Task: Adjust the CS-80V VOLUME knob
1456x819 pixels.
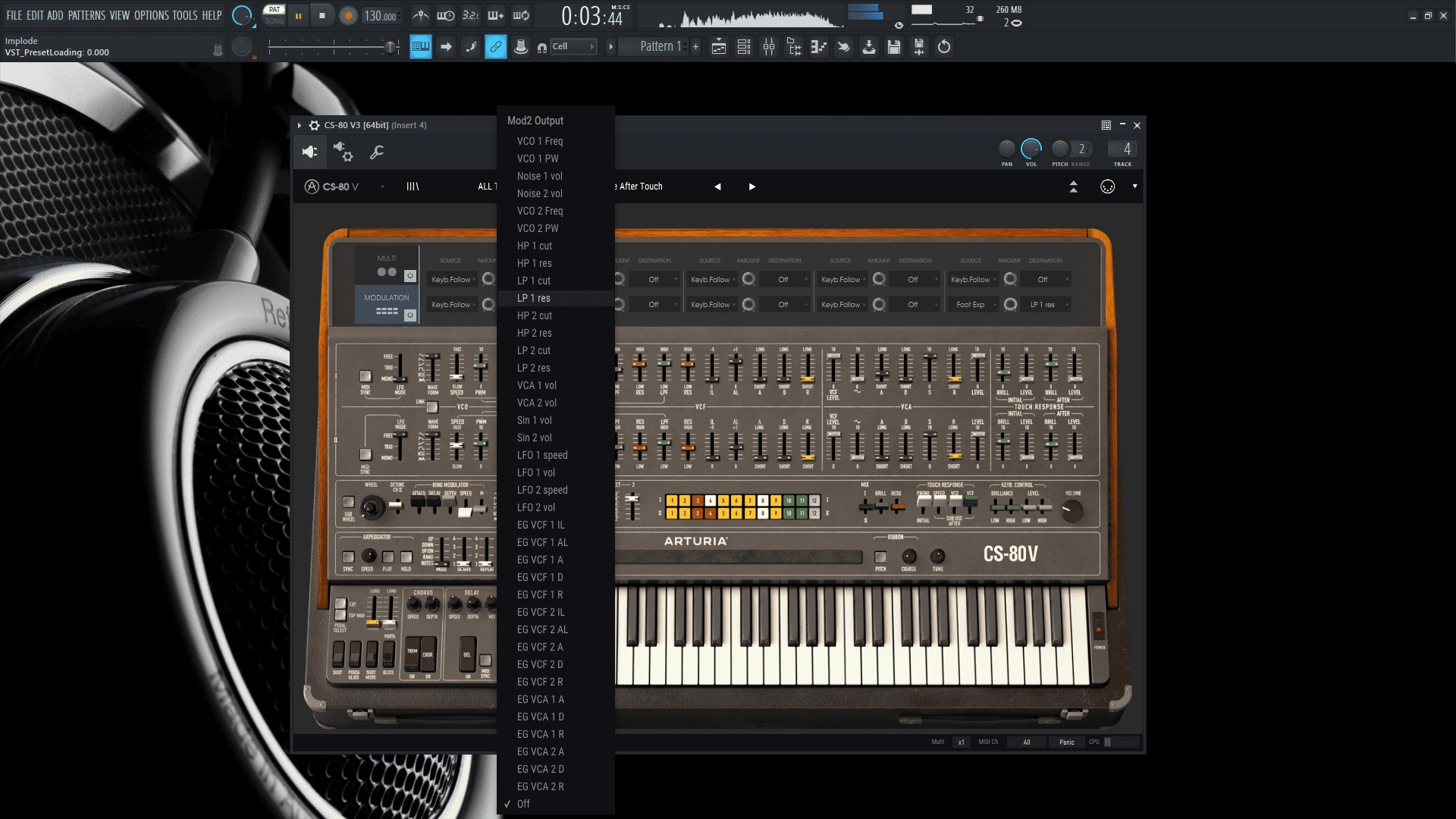Action: pyautogui.click(x=1072, y=512)
